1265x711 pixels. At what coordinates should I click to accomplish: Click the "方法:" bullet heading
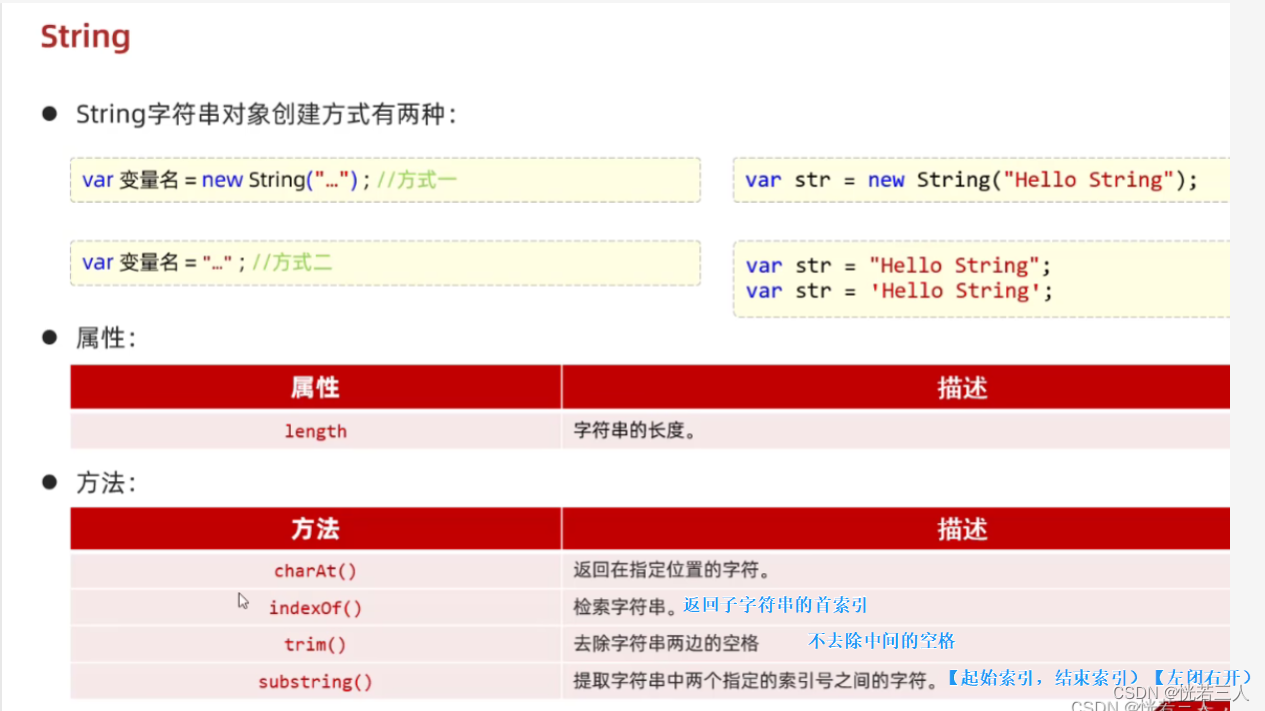tap(105, 483)
